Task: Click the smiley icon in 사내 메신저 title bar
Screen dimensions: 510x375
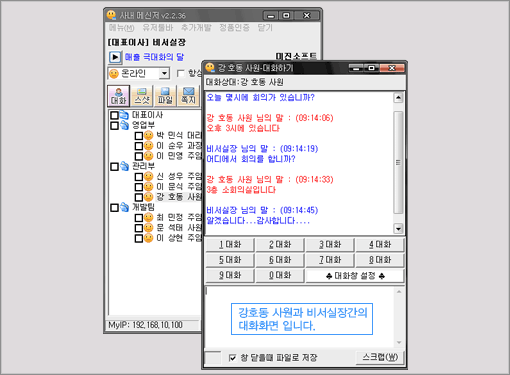Action: [111, 15]
